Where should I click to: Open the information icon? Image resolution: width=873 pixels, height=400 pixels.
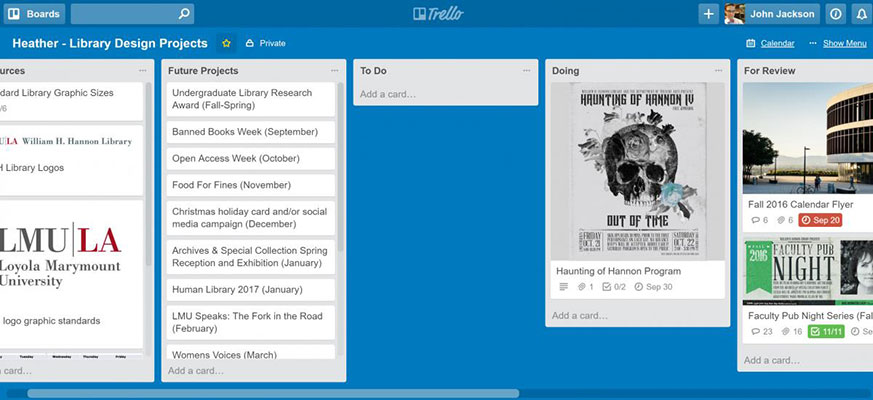coord(836,14)
